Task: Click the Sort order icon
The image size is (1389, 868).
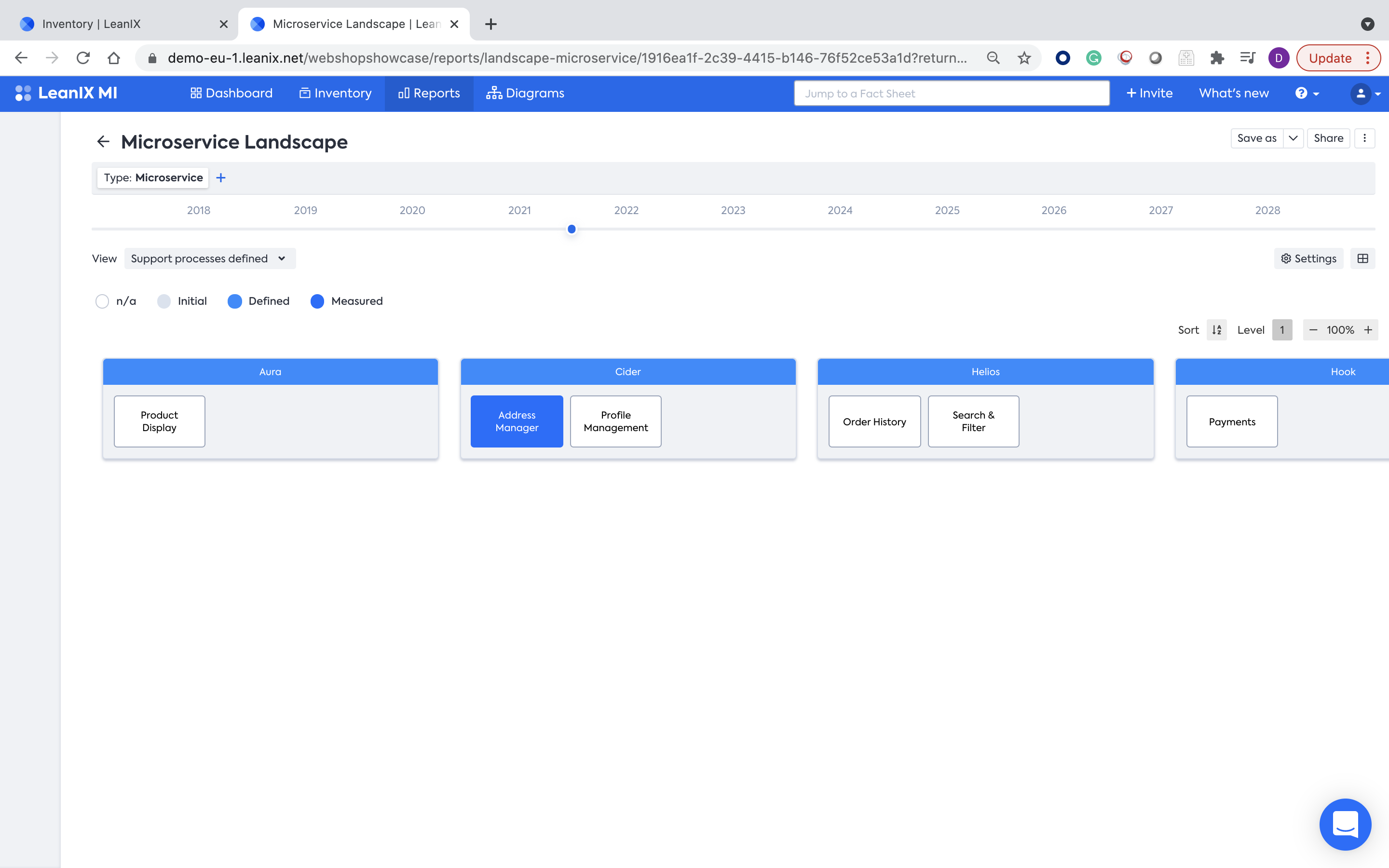Action: coord(1216,330)
